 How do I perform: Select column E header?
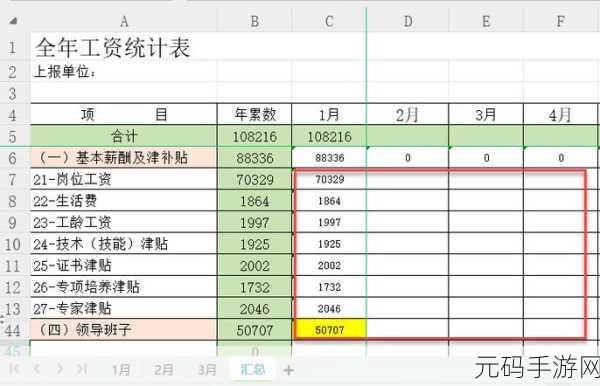(x=486, y=21)
